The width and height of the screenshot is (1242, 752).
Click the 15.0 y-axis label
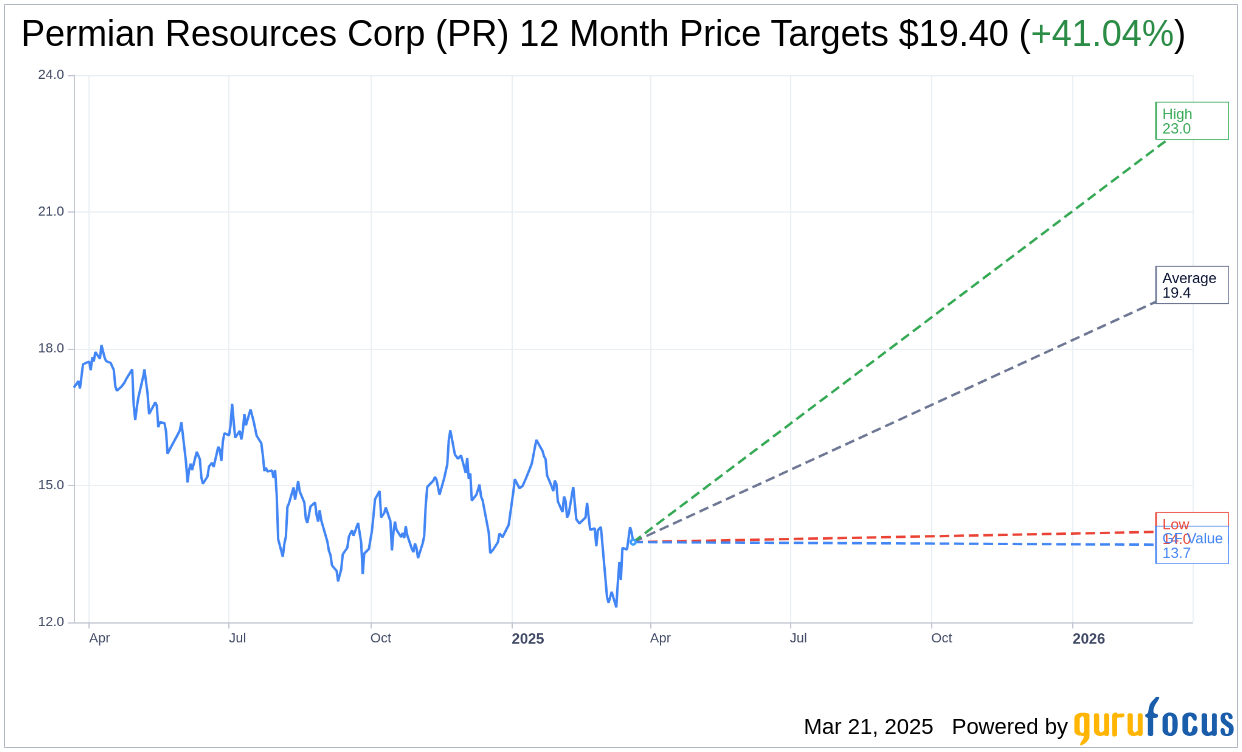click(x=51, y=485)
